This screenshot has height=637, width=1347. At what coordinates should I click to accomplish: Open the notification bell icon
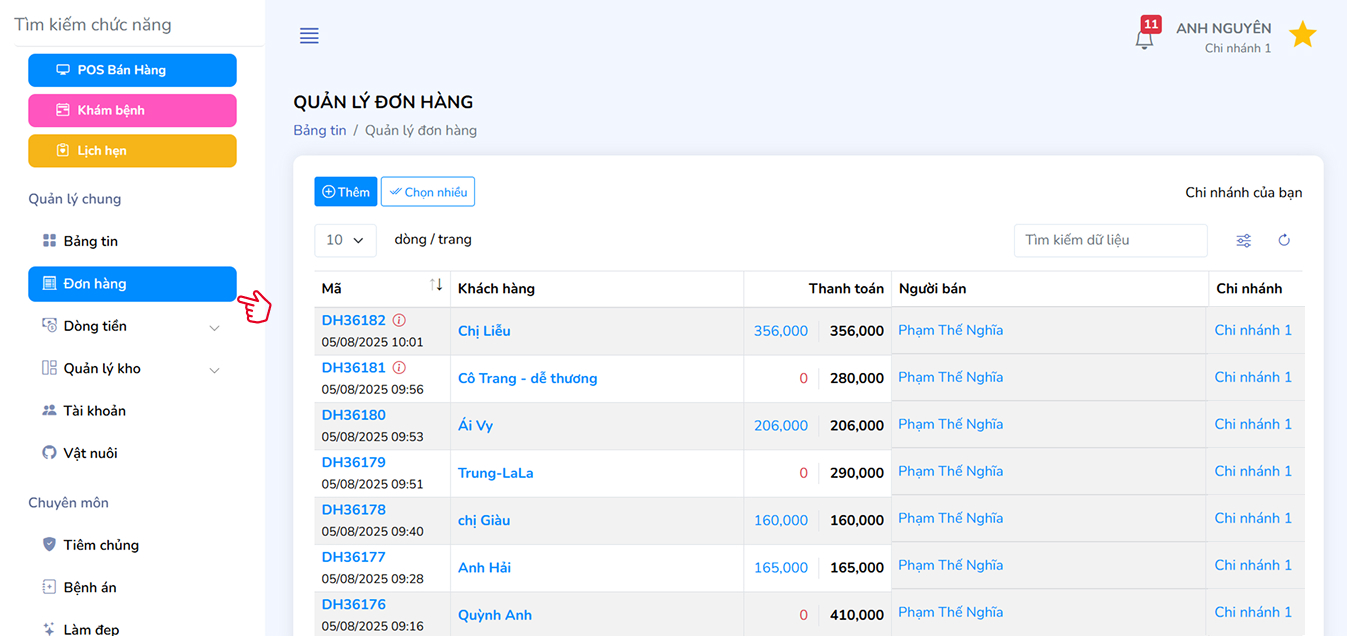coord(1144,38)
